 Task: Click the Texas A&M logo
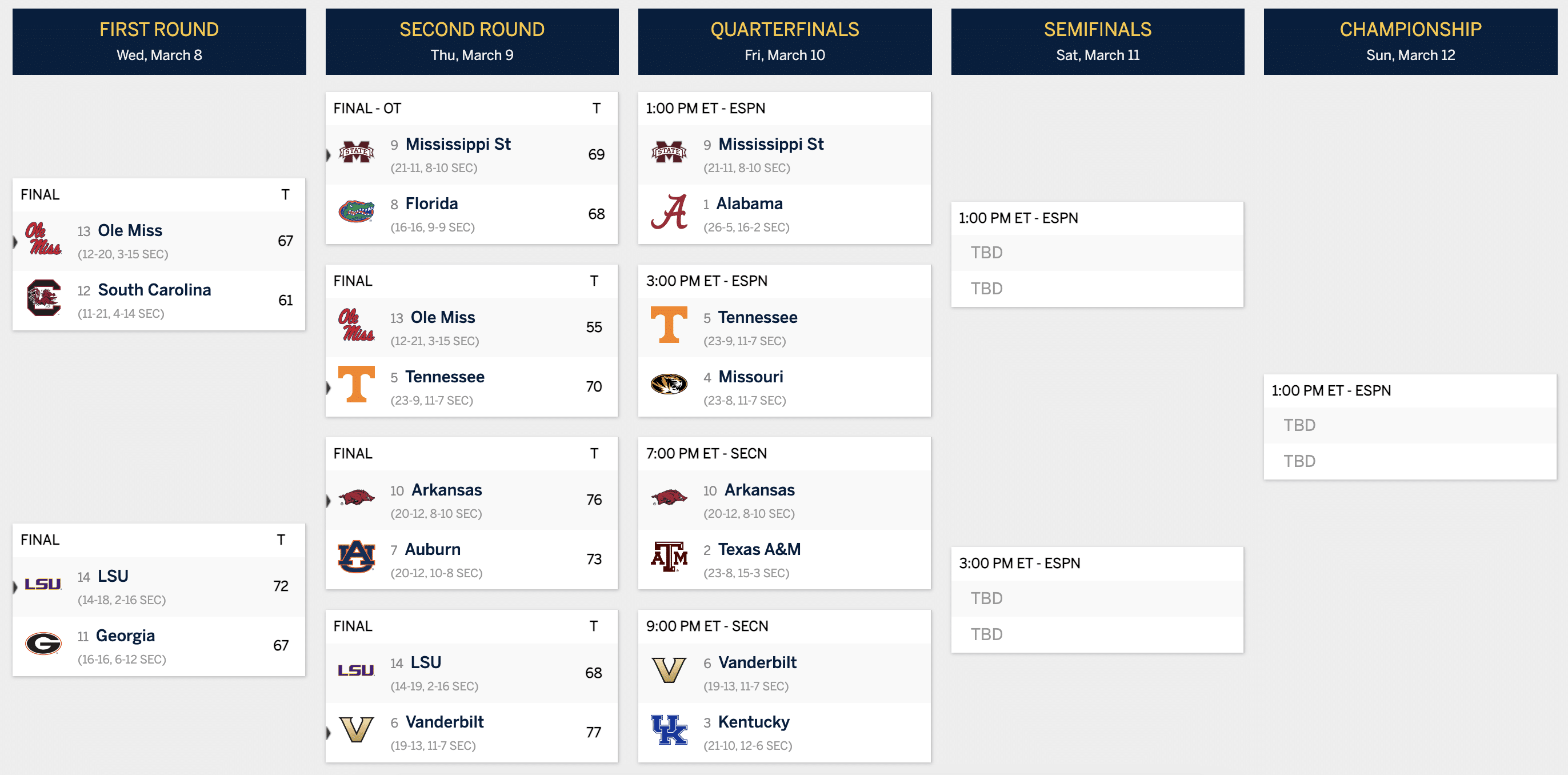pos(669,557)
